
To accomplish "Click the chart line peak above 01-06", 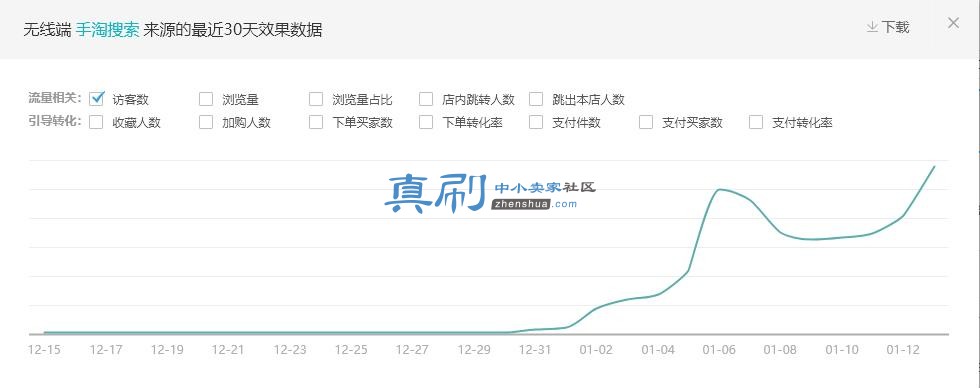I will click(719, 189).
